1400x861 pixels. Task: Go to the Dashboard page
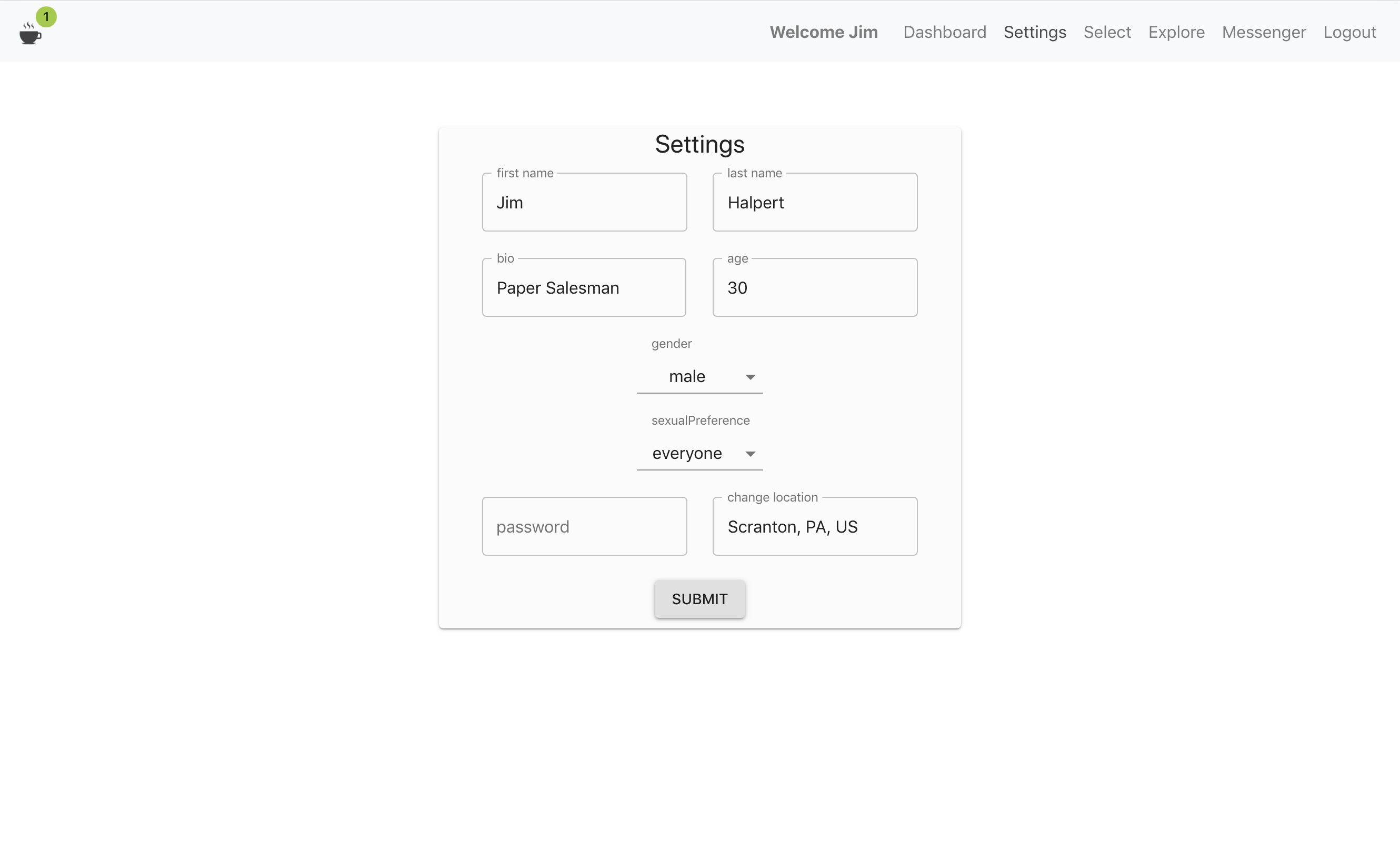pyautogui.click(x=944, y=32)
